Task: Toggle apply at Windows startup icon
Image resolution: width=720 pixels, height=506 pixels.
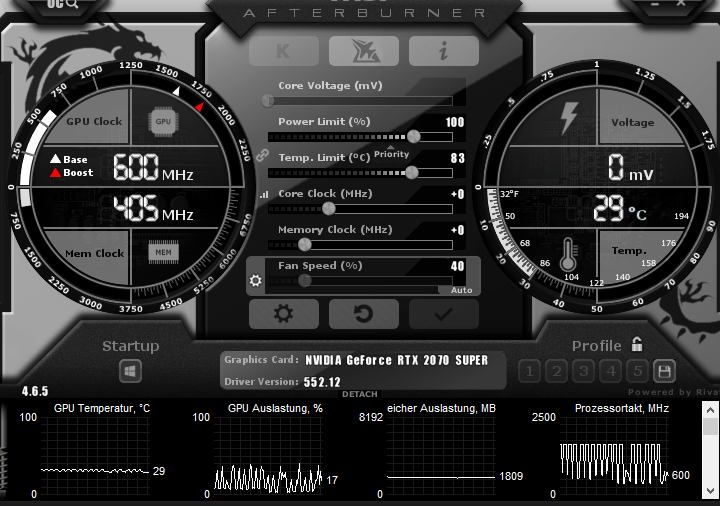Action: pos(130,371)
